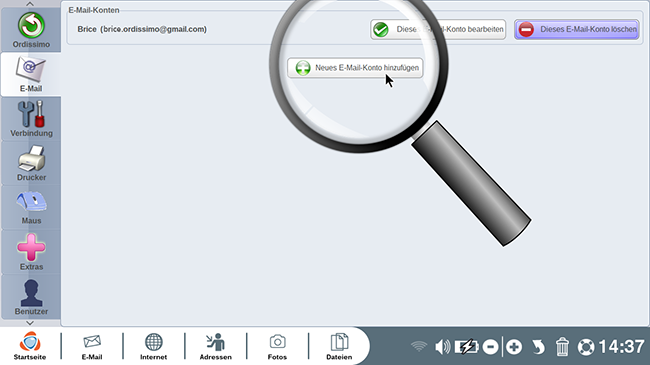Click Dieses E-Mail-Konto löschen button

point(577,29)
